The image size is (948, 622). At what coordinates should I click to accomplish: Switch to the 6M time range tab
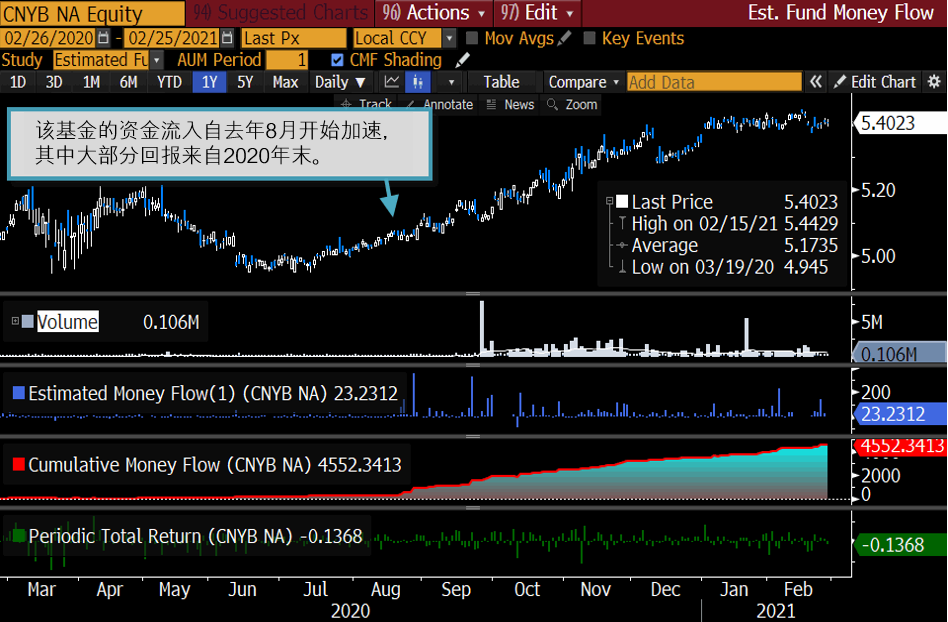(x=128, y=82)
